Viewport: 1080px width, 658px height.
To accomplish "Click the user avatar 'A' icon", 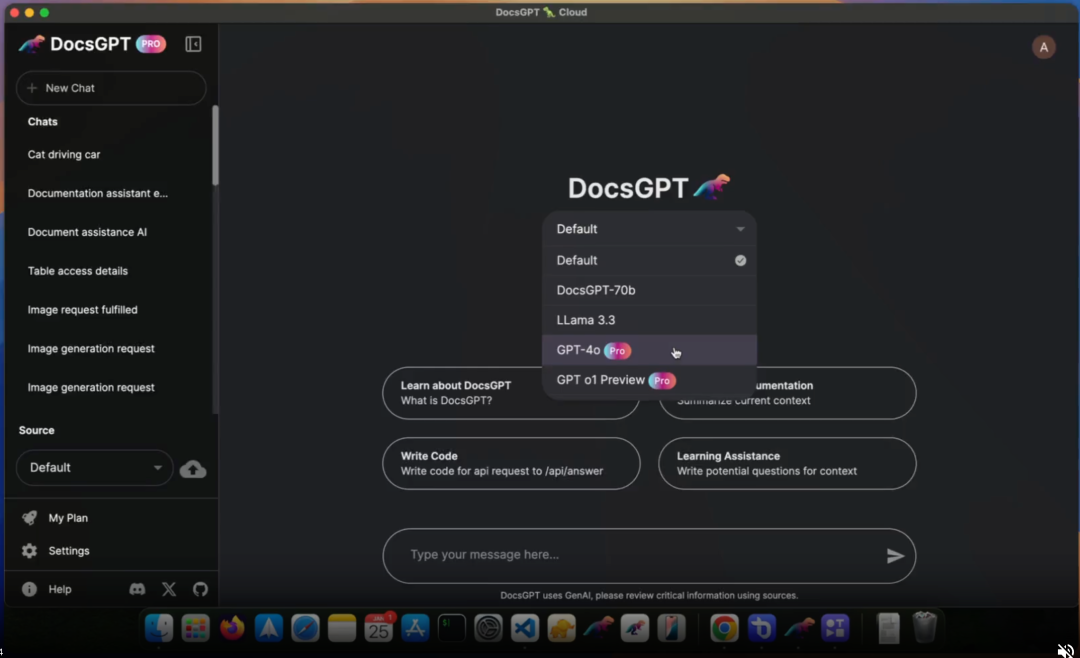I will (1043, 47).
